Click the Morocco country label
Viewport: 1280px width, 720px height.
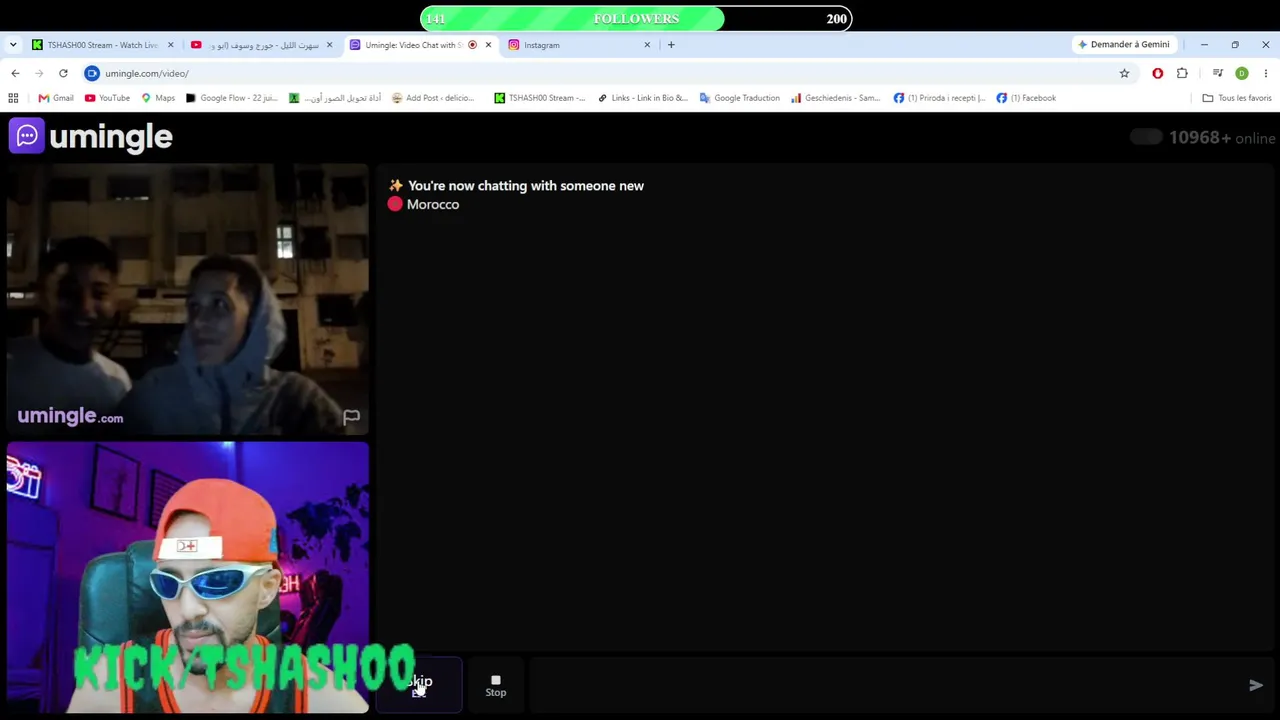pyautogui.click(x=433, y=204)
